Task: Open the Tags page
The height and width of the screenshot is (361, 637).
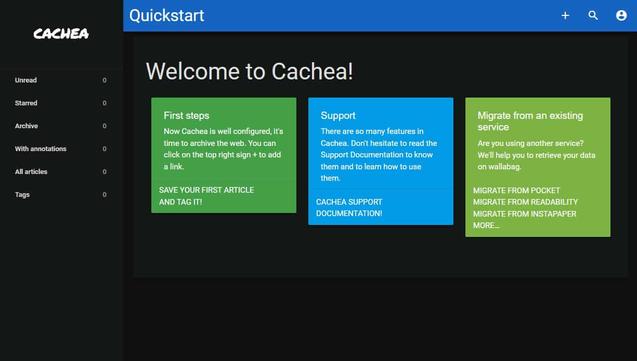Action: coord(61,195)
